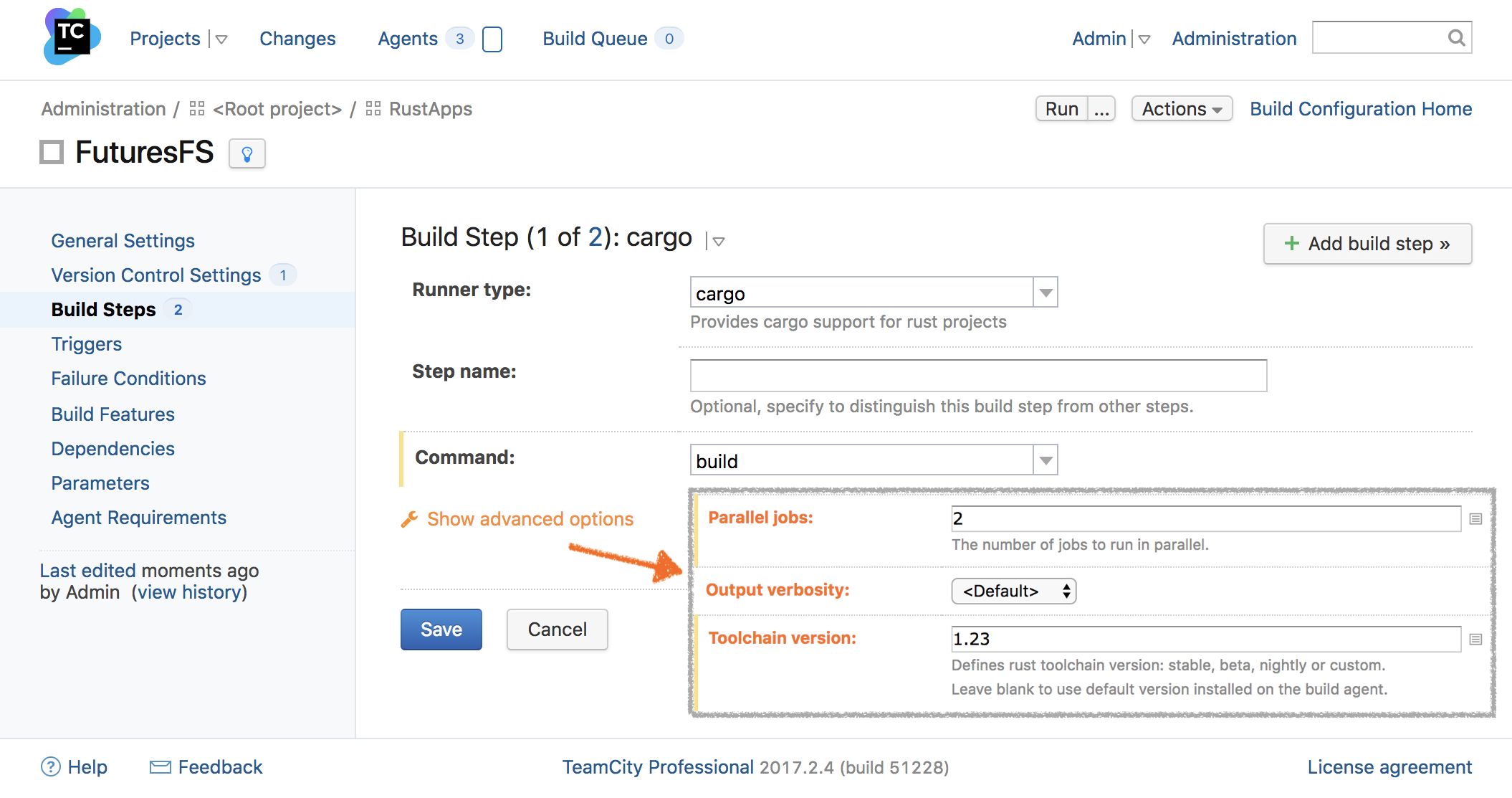Open the Admin user menu
The height and width of the screenshot is (798, 1512).
tap(1099, 39)
